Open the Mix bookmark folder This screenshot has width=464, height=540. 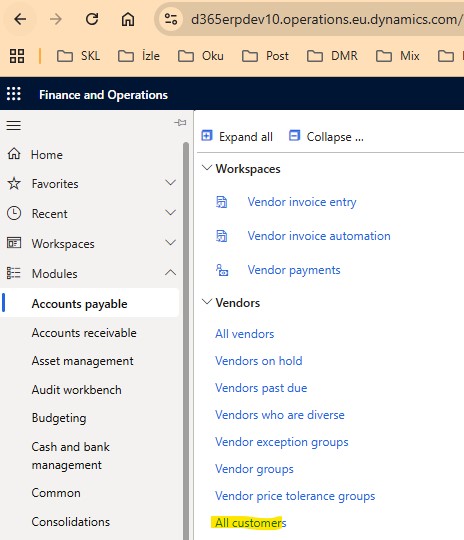398,56
